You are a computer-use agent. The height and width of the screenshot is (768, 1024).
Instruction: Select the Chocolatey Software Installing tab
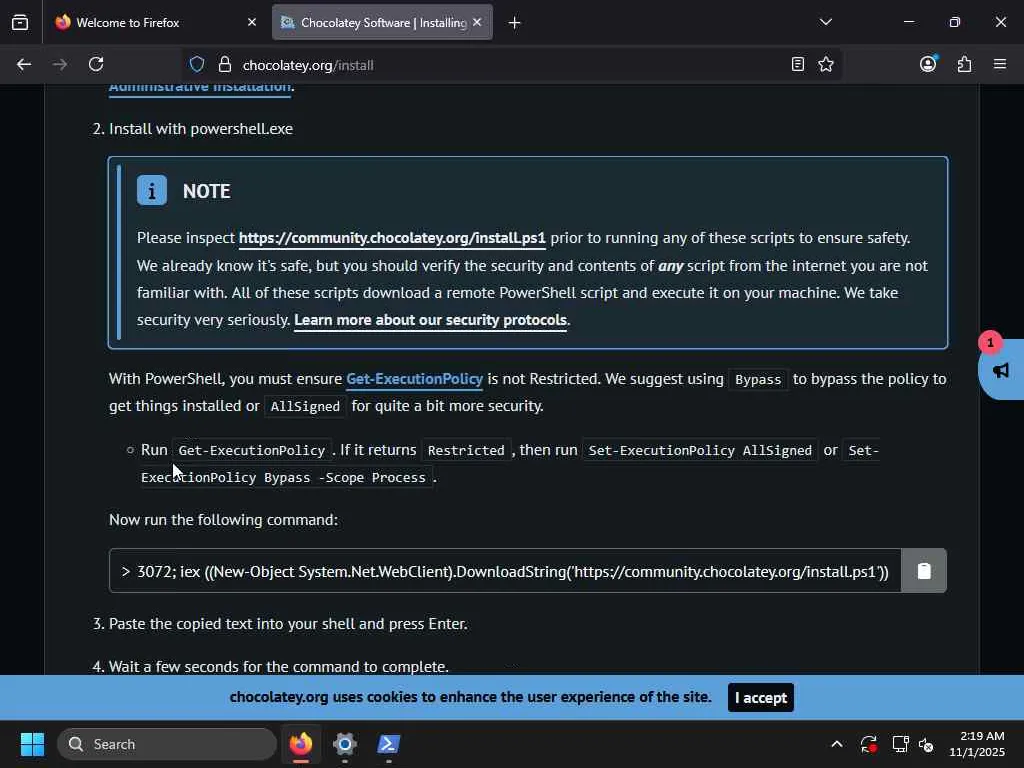click(x=382, y=23)
